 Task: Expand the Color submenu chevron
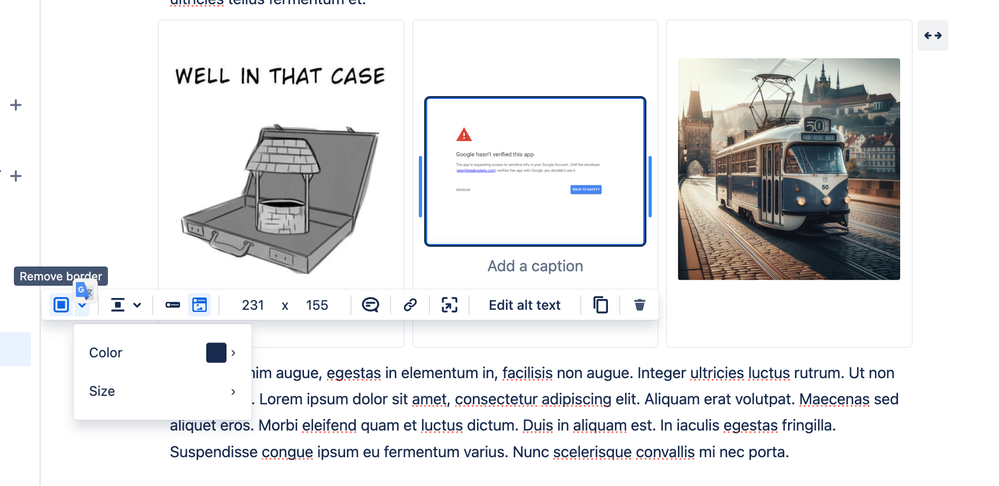pyautogui.click(x=233, y=353)
